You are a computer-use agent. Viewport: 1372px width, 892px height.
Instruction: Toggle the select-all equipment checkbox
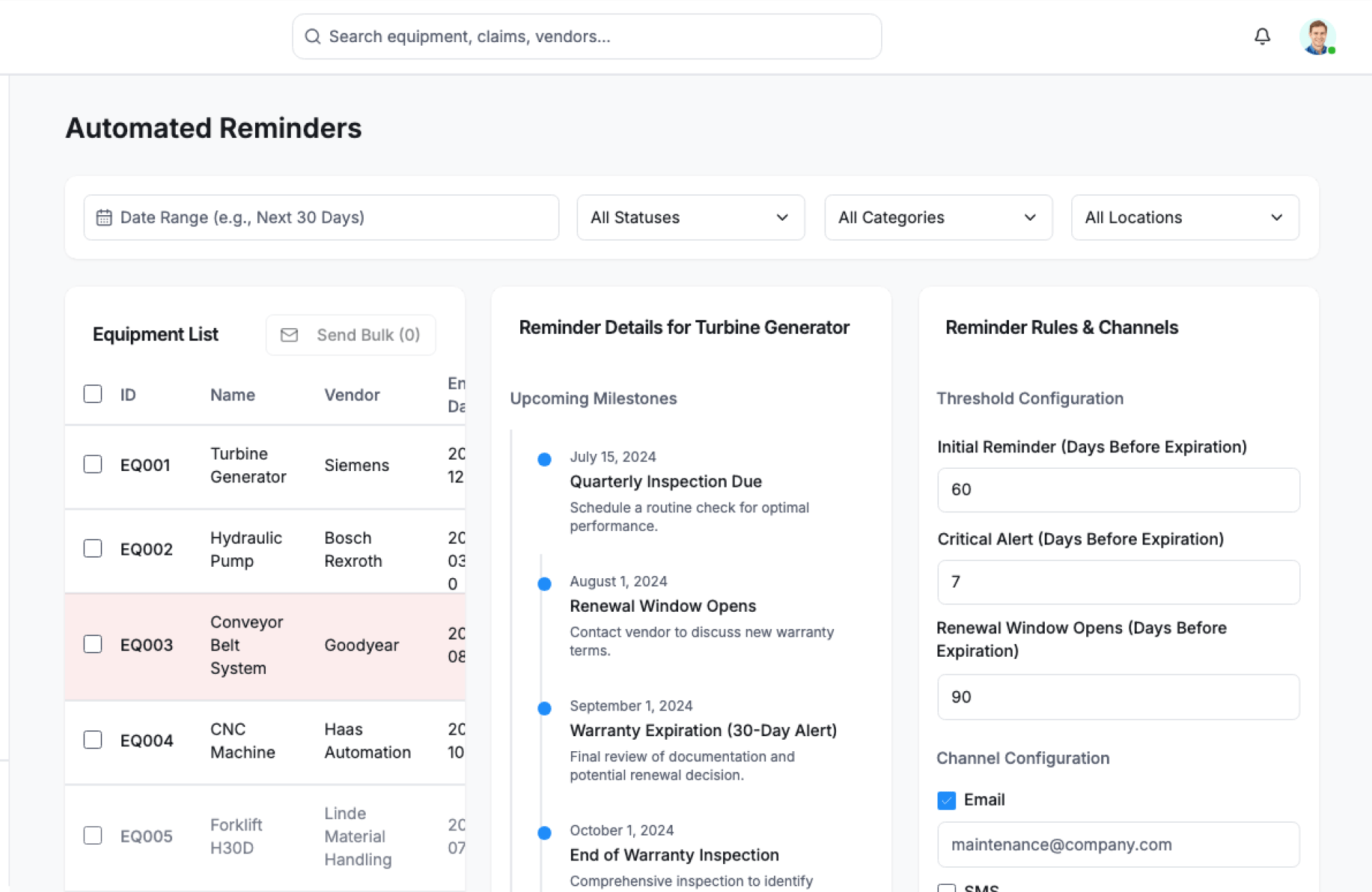(x=93, y=394)
